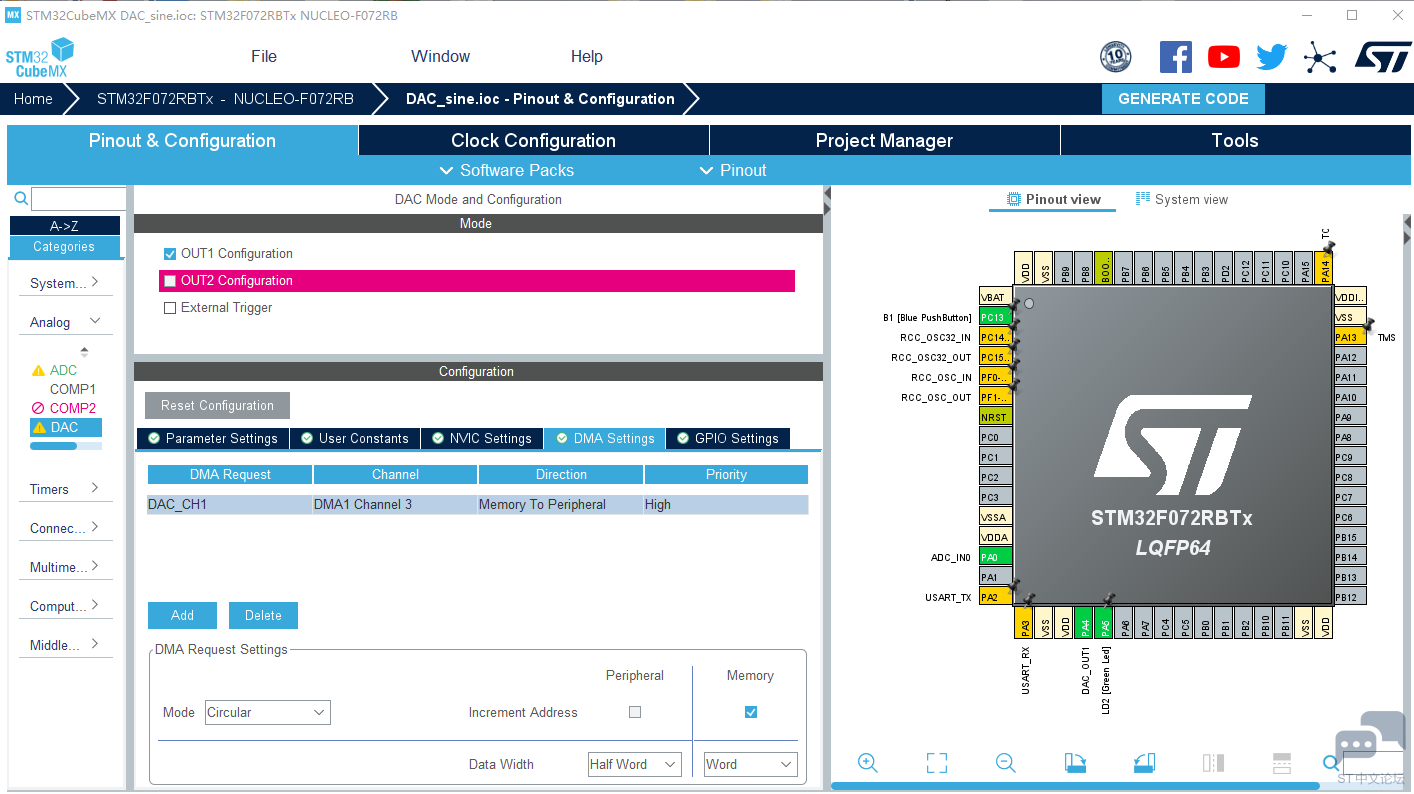Viewport: 1414px width, 794px height.
Task: Expand the Connectivity category
Action: [65, 528]
